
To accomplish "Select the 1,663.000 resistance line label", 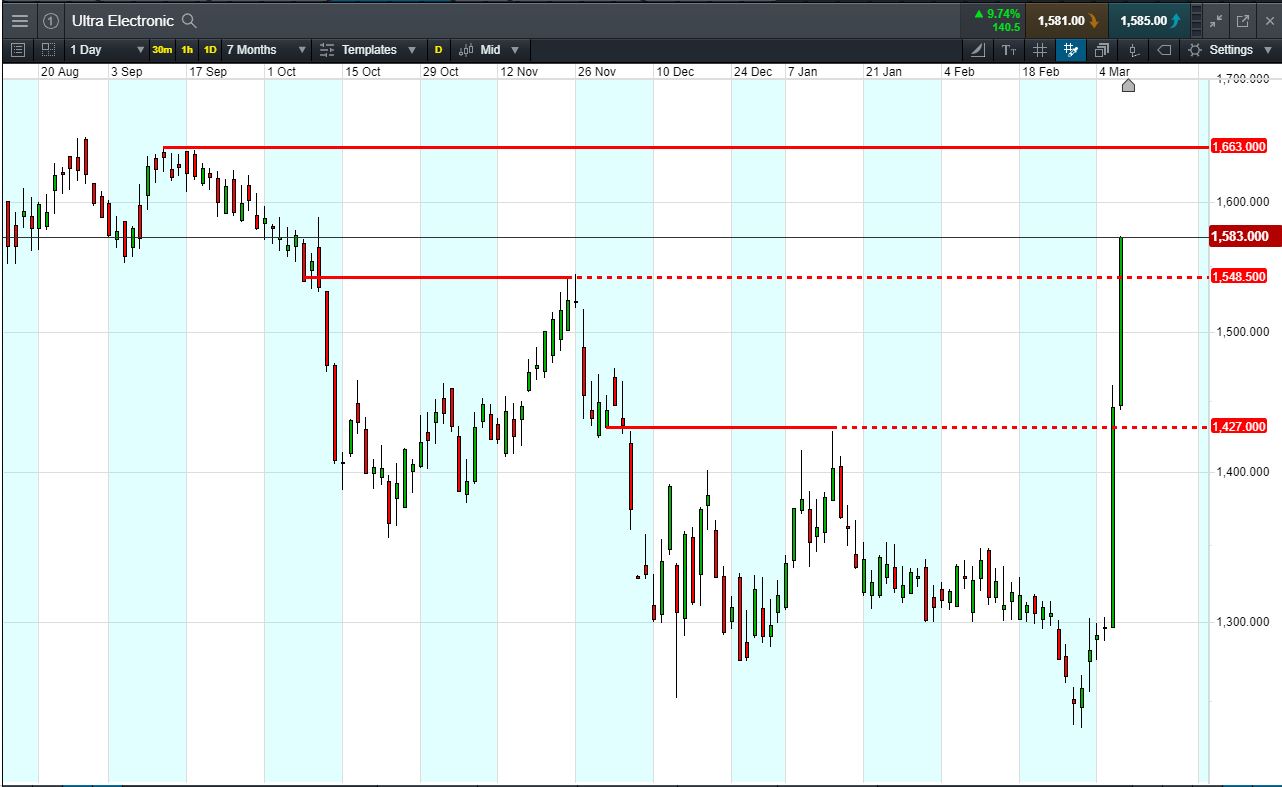I will (1239, 147).
